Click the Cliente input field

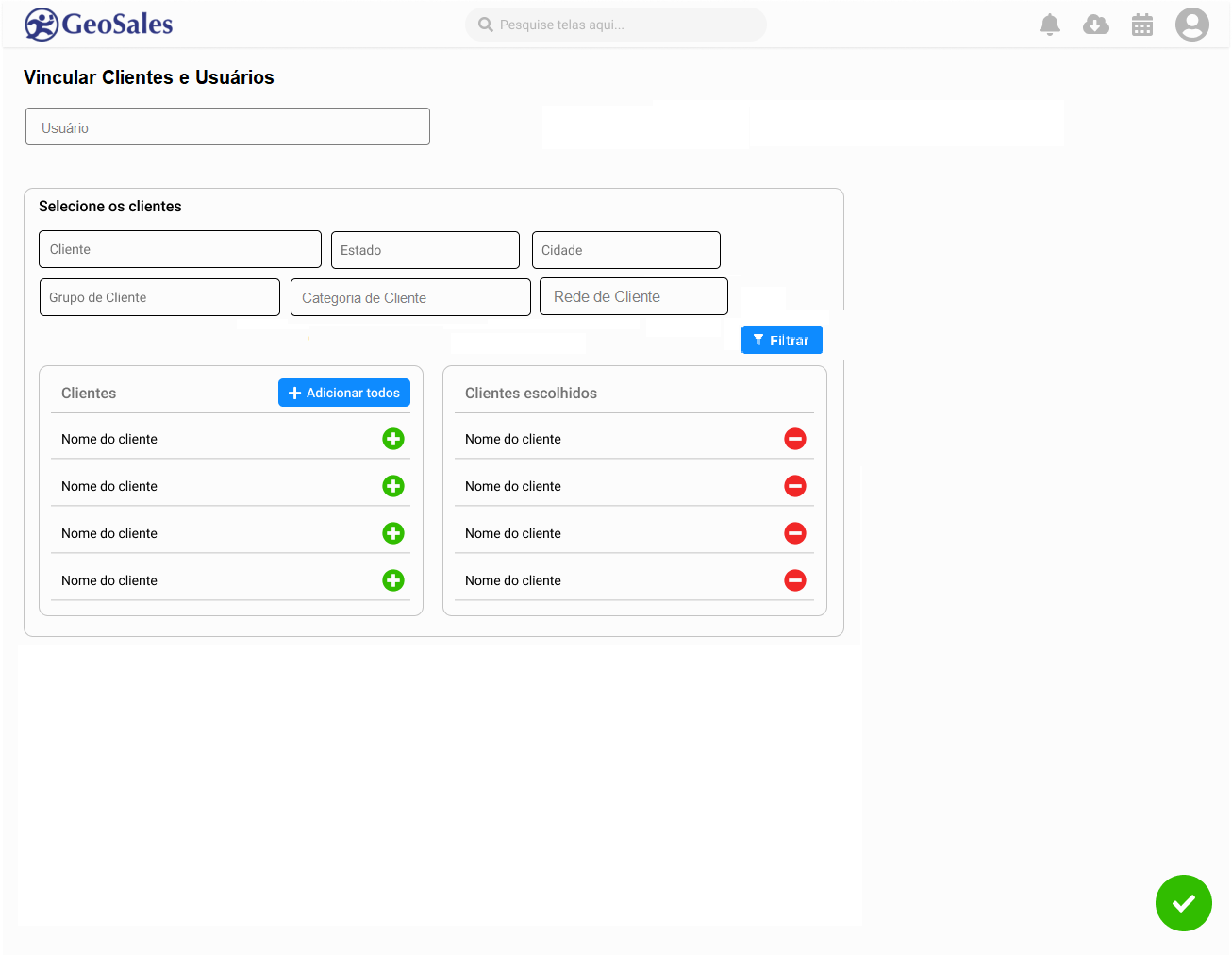pos(180,249)
